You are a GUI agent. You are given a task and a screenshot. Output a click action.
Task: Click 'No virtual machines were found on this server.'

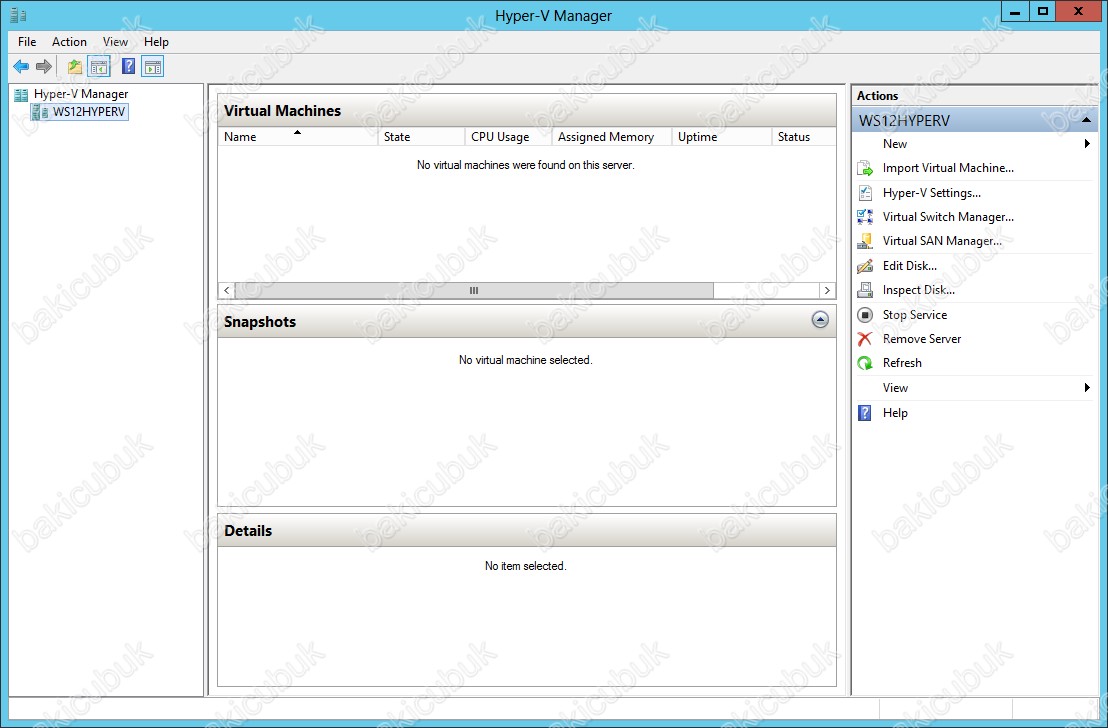click(526, 165)
